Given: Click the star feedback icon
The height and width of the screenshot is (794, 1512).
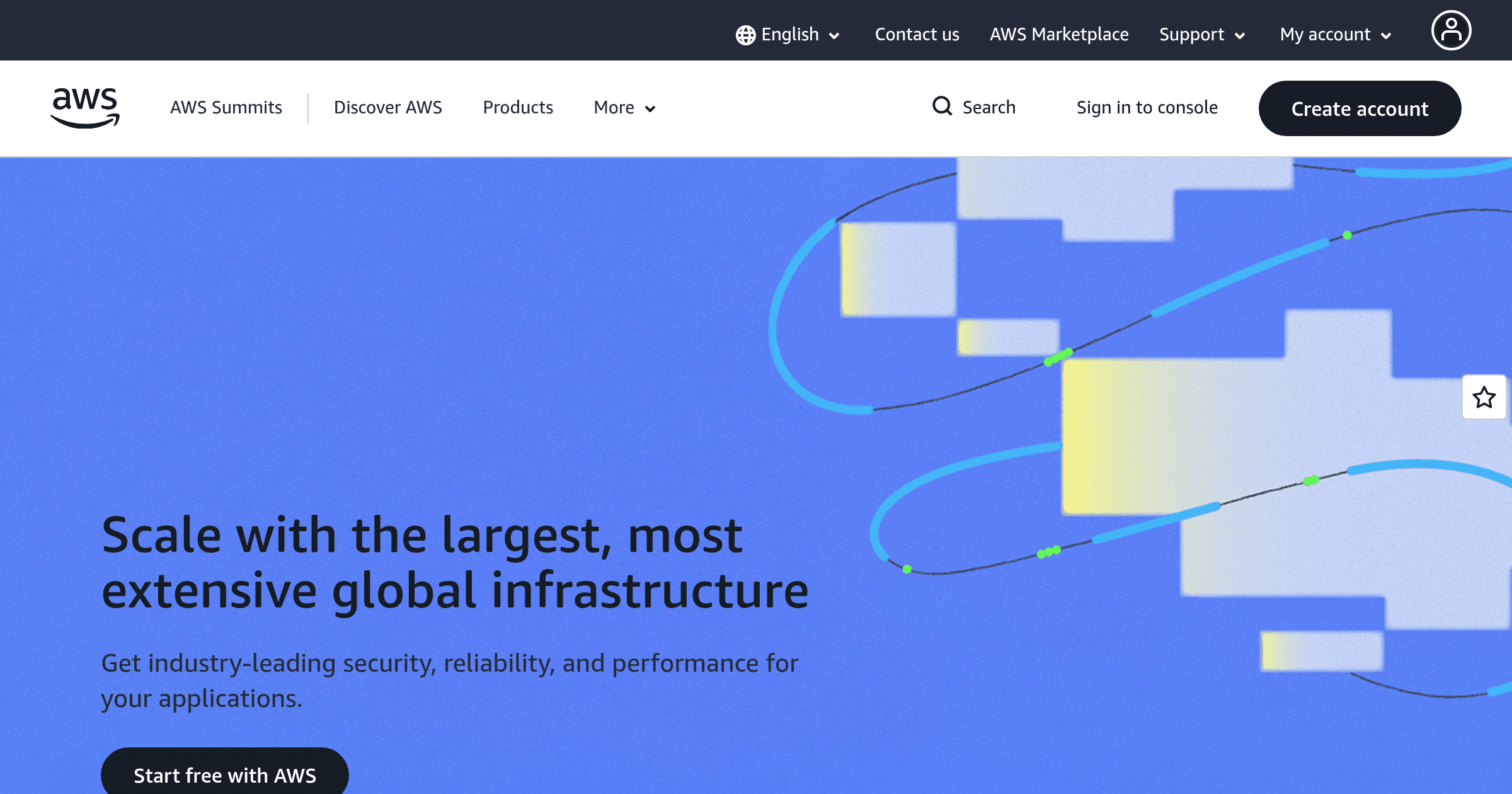Looking at the screenshot, I should click(x=1484, y=397).
